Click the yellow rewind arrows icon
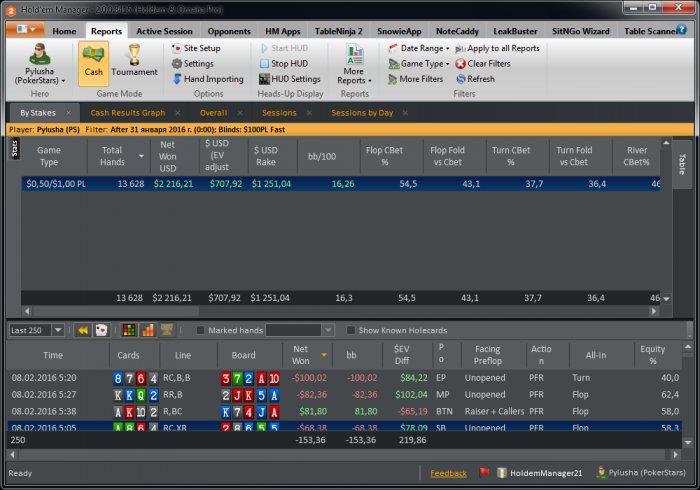Image resolution: width=700 pixels, height=490 pixels. tap(83, 330)
